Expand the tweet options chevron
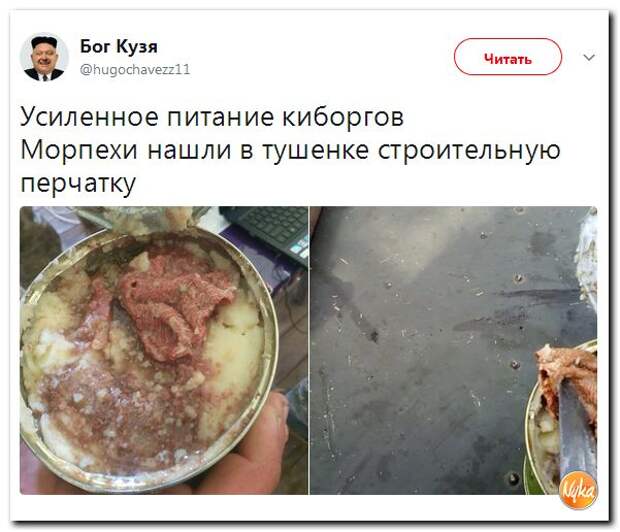This screenshot has height=532, width=620. [589, 58]
